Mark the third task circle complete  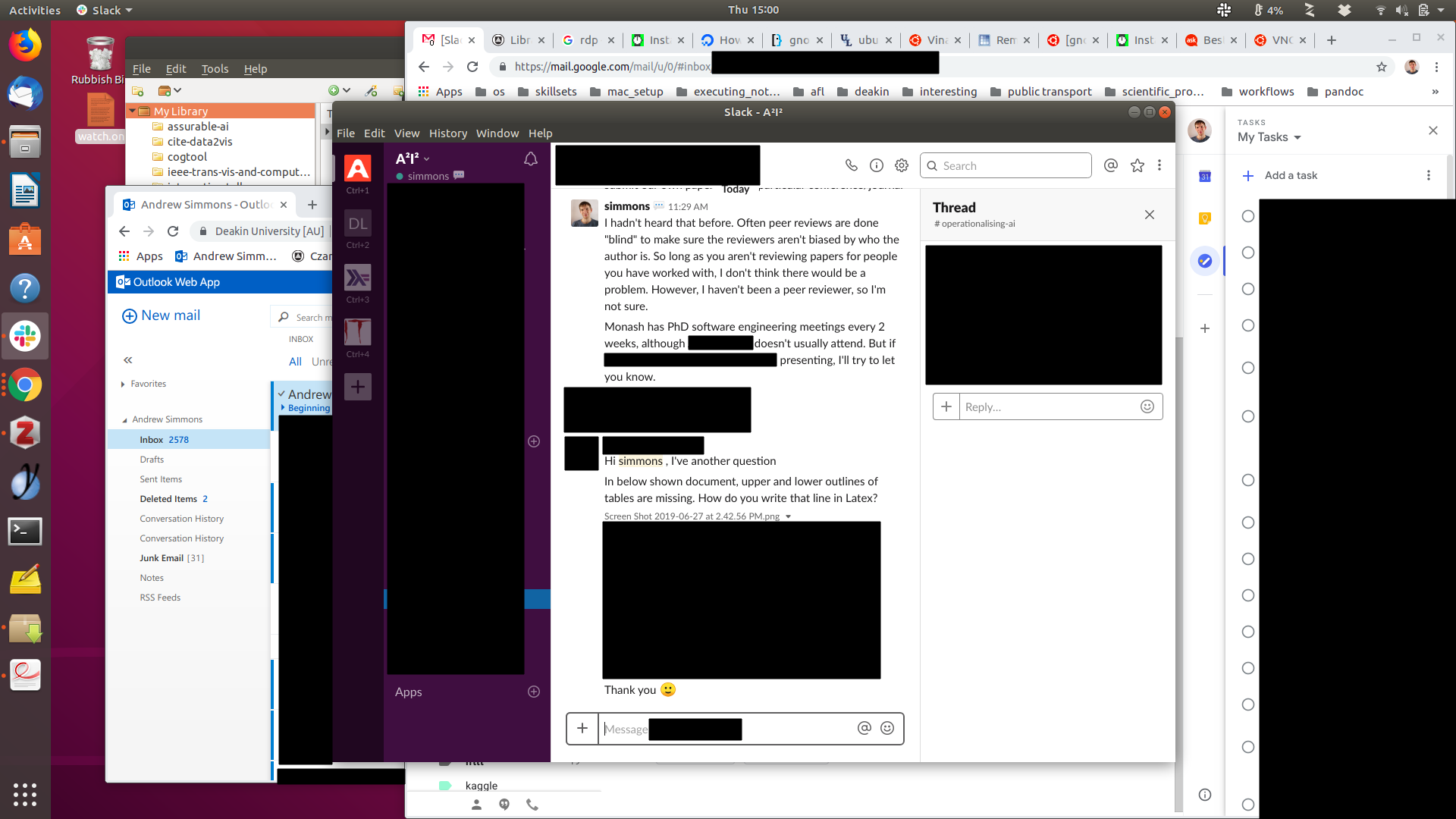coord(1247,289)
